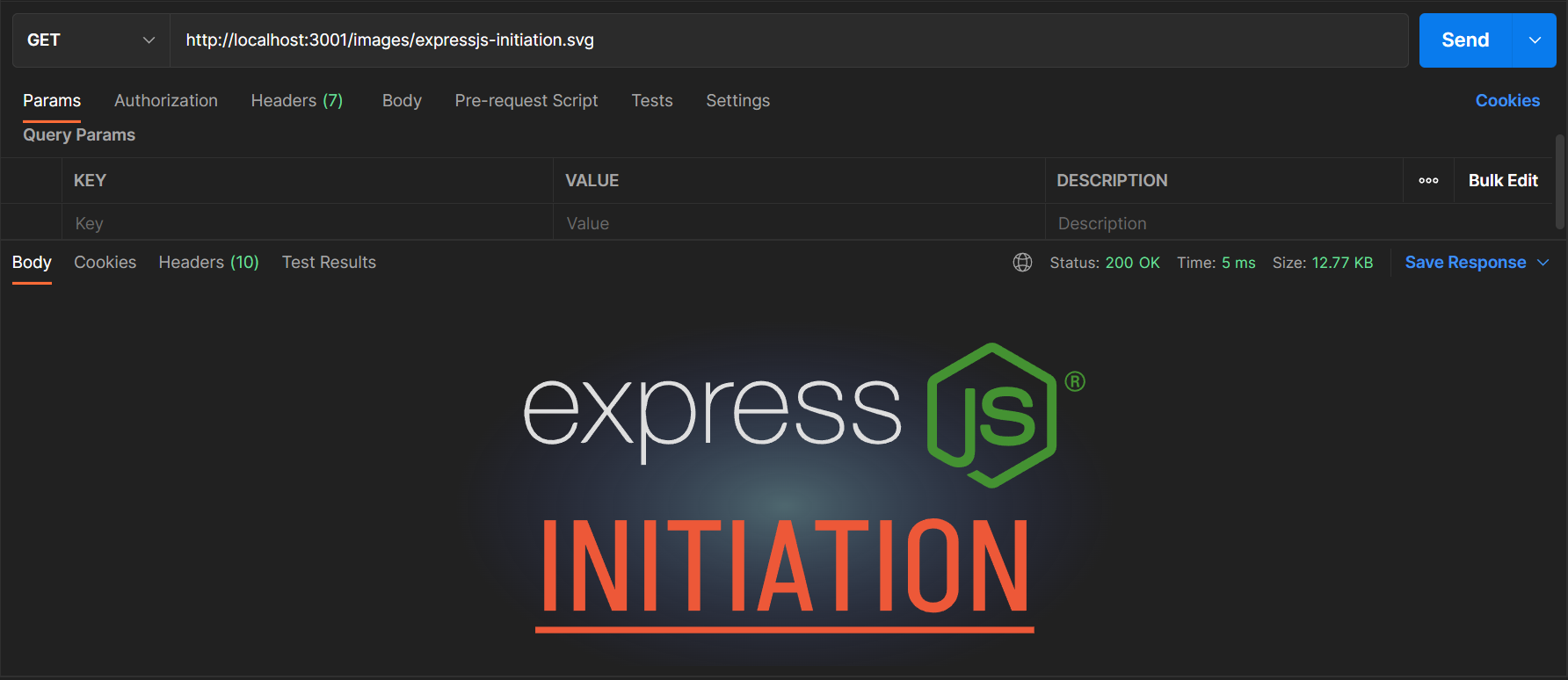Open the Test Results tab
This screenshot has height=680, width=1568.
click(329, 263)
